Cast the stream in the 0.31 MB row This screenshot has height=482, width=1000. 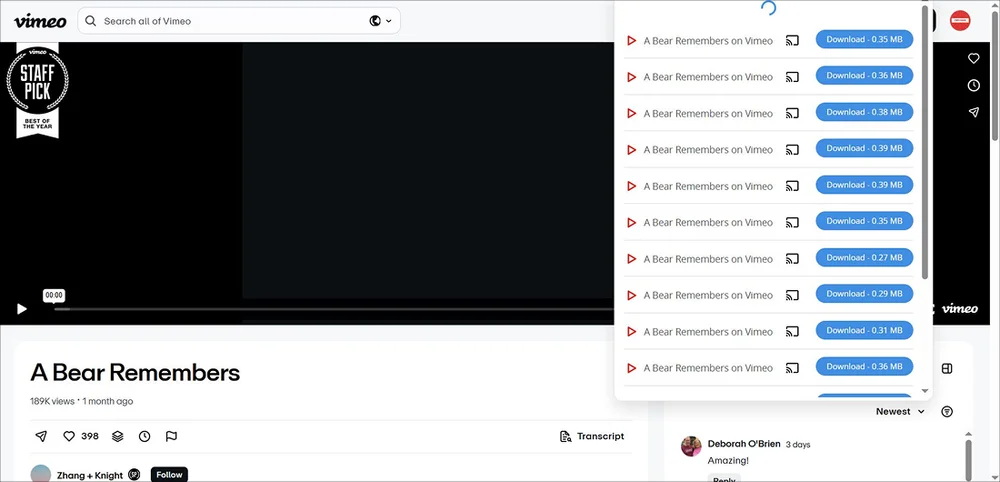(792, 332)
